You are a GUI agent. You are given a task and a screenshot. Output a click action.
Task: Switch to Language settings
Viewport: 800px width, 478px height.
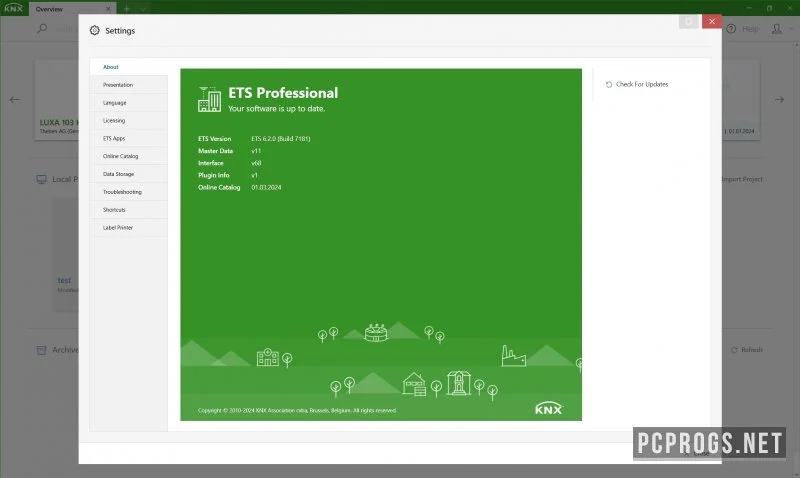[x=129, y=103]
